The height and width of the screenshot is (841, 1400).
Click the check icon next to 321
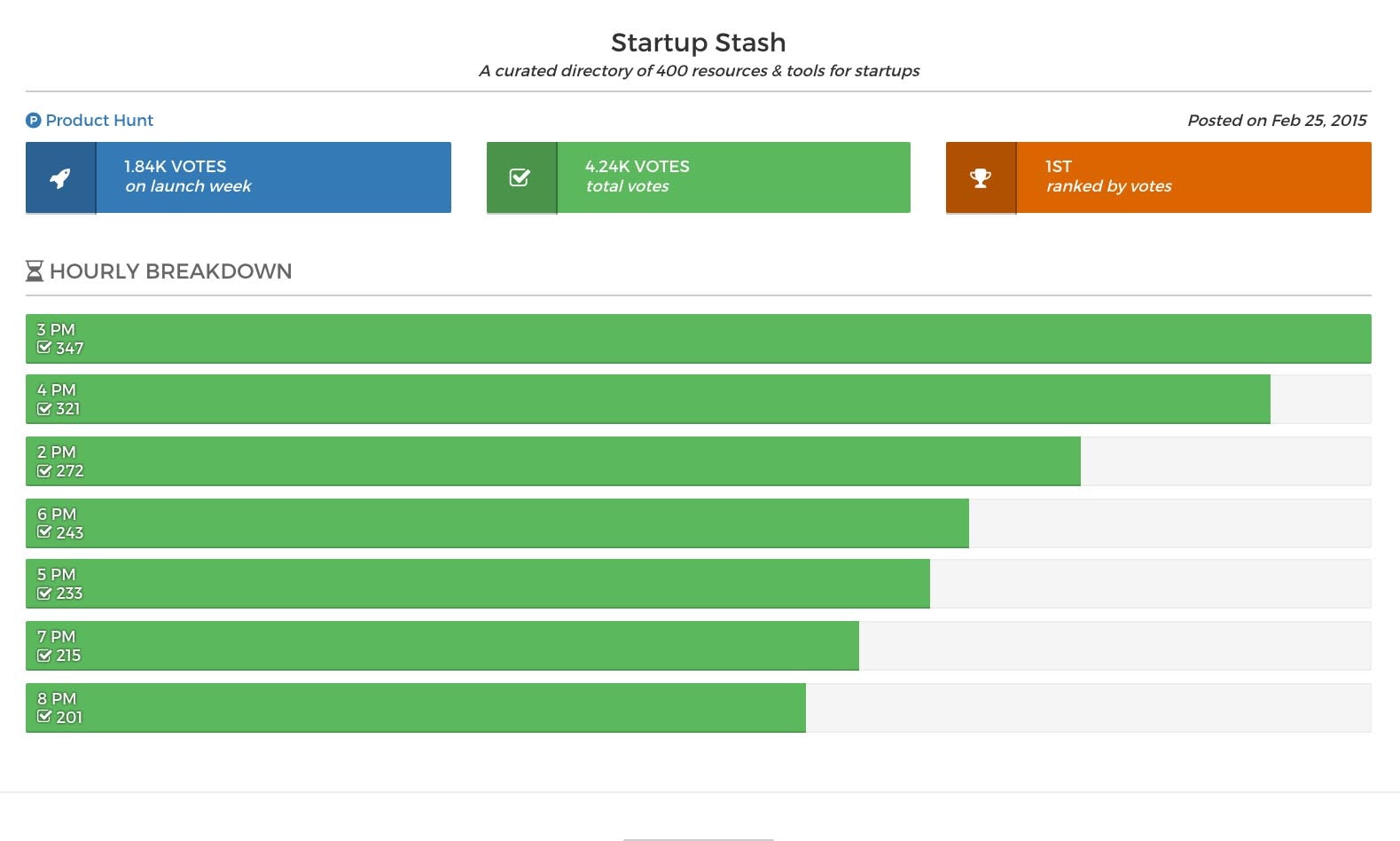(x=44, y=409)
